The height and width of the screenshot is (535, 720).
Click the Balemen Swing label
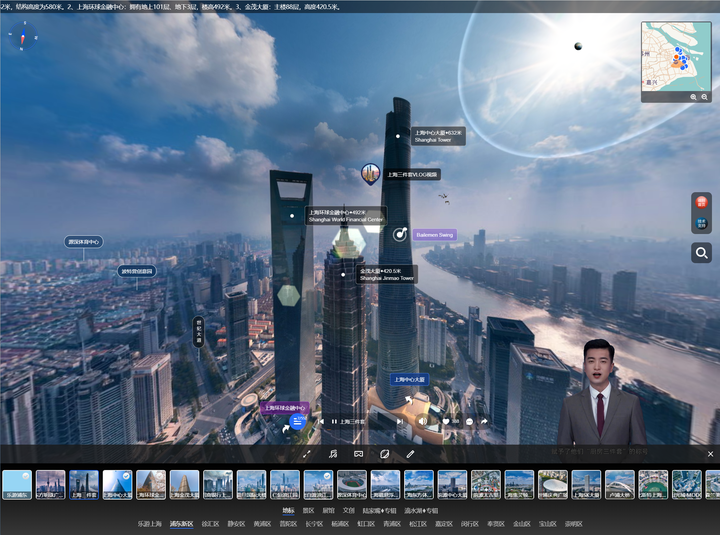(434, 235)
